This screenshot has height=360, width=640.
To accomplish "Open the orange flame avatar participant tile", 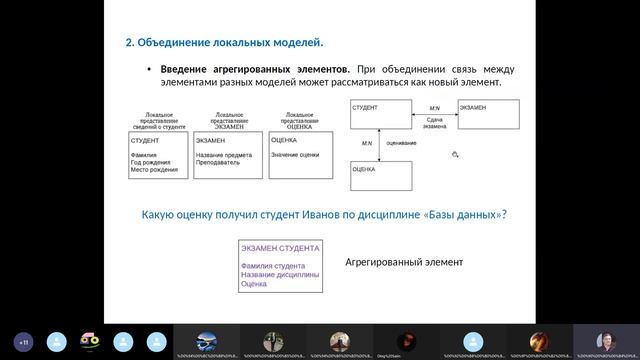I will (x=540, y=342).
